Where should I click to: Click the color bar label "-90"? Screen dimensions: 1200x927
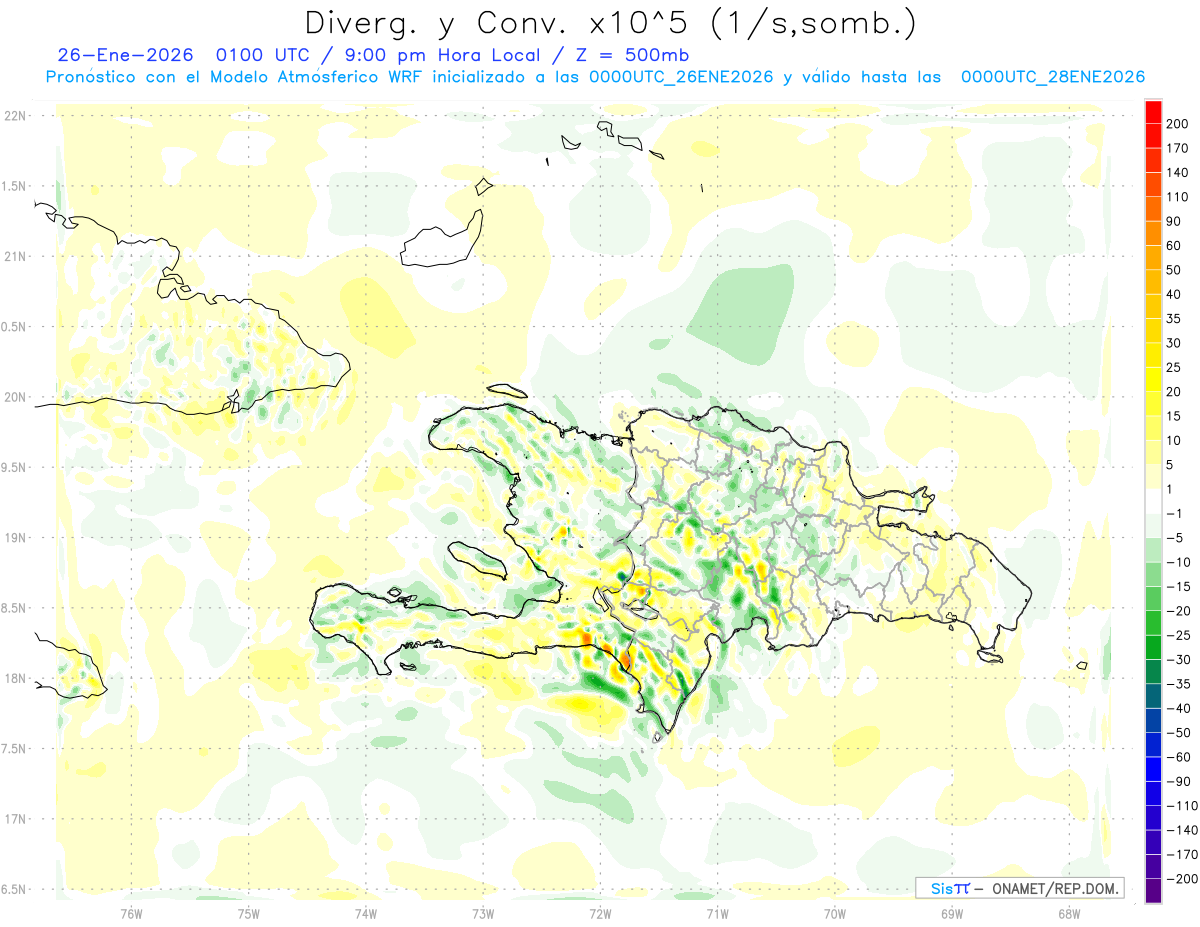point(1178,782)
